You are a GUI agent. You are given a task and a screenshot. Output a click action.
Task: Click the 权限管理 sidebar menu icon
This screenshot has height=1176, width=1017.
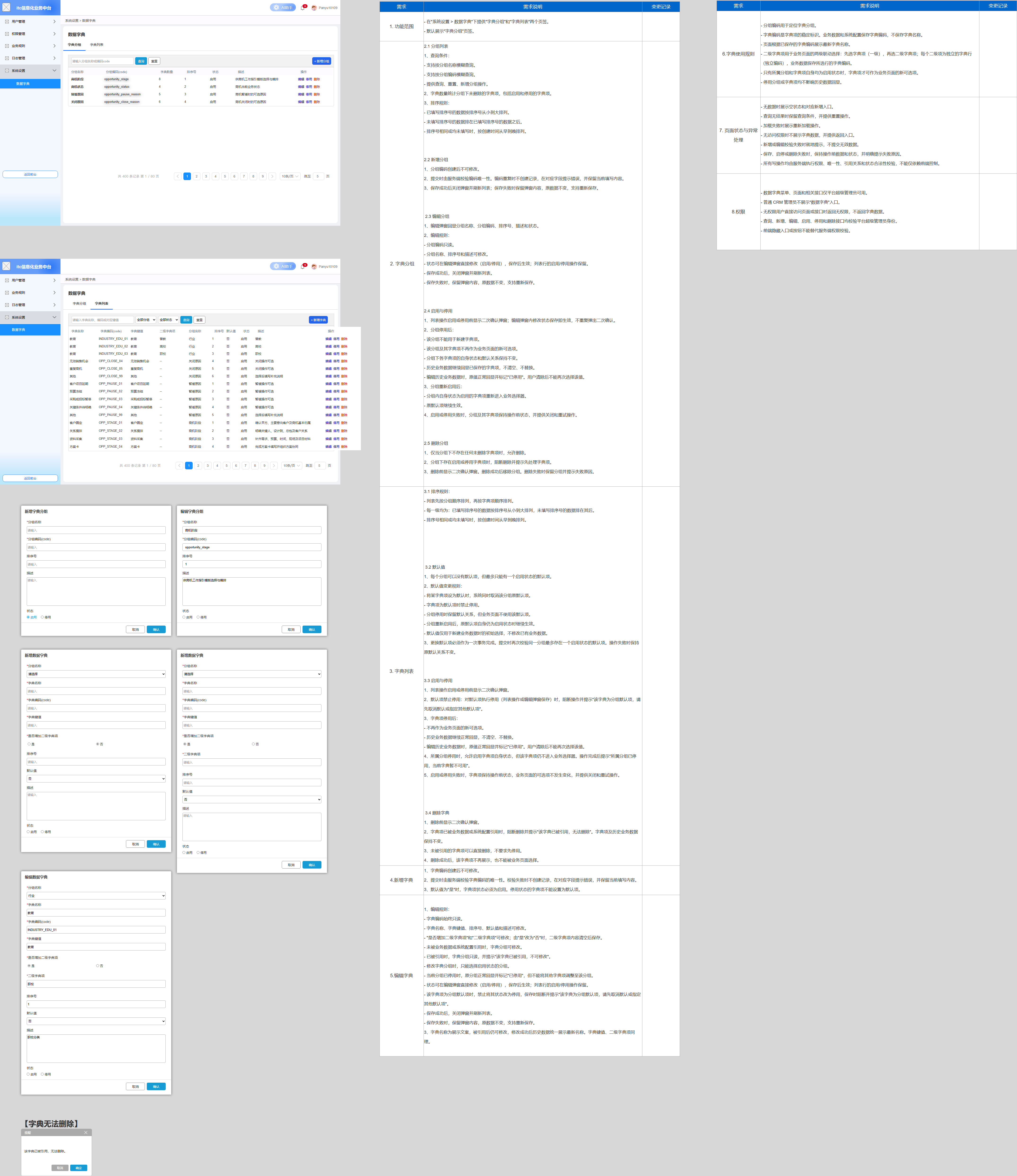point(7,34)
